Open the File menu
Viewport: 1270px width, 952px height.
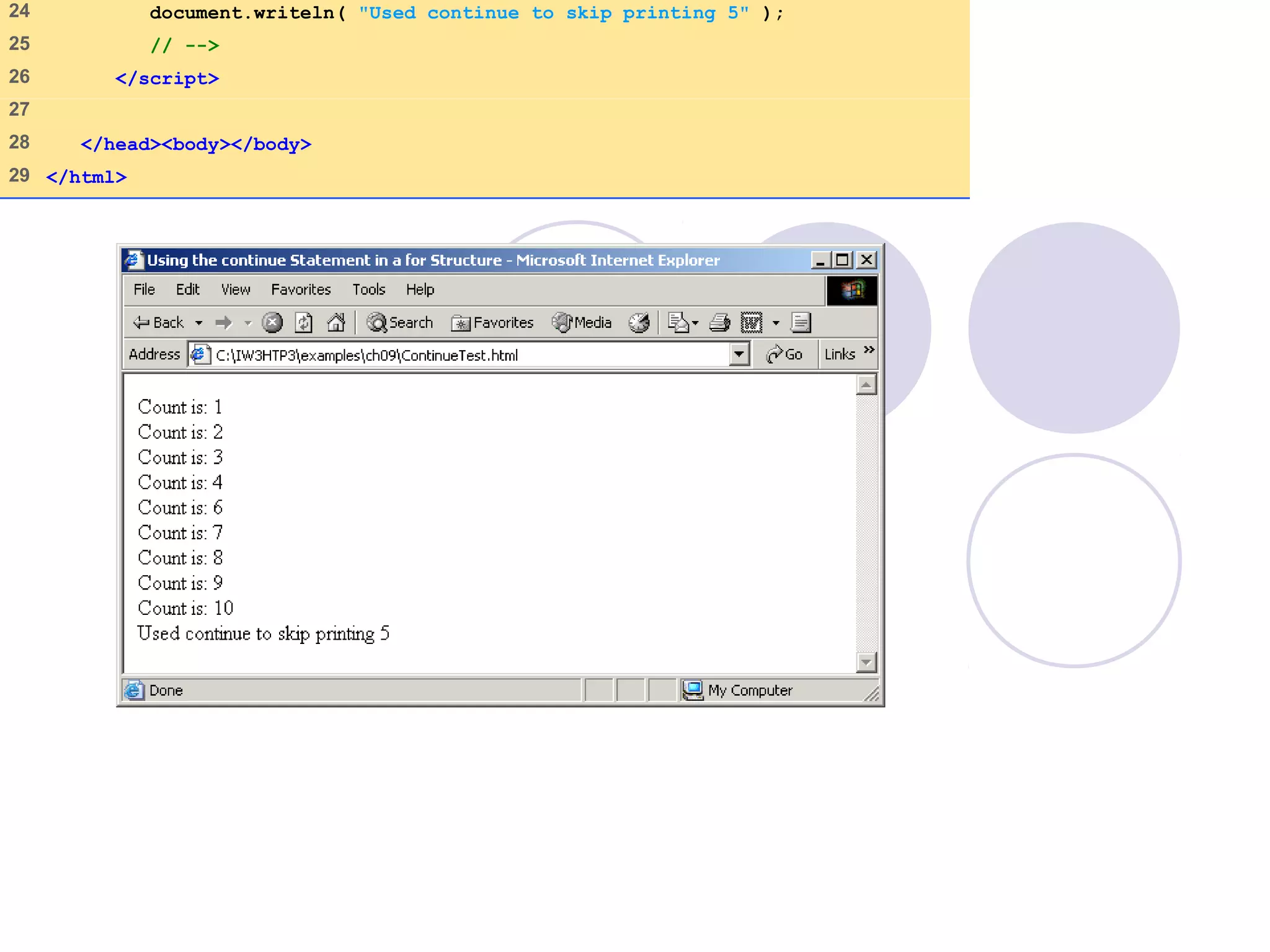[144, 289]
